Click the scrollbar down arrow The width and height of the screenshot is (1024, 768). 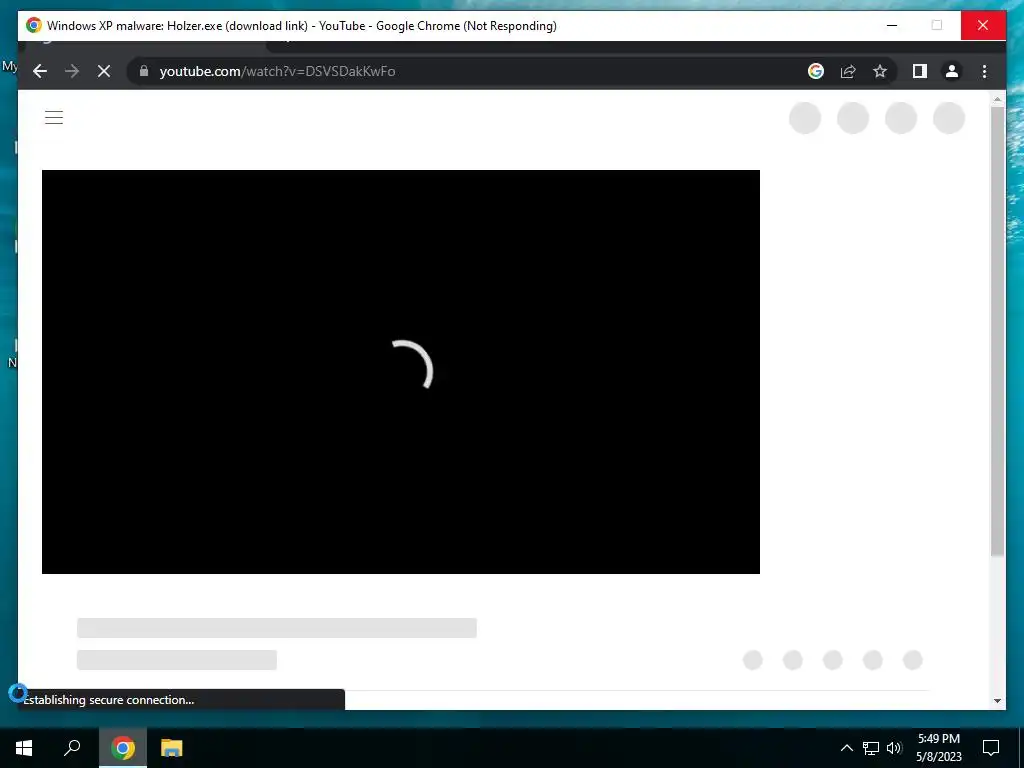[997, 701]
